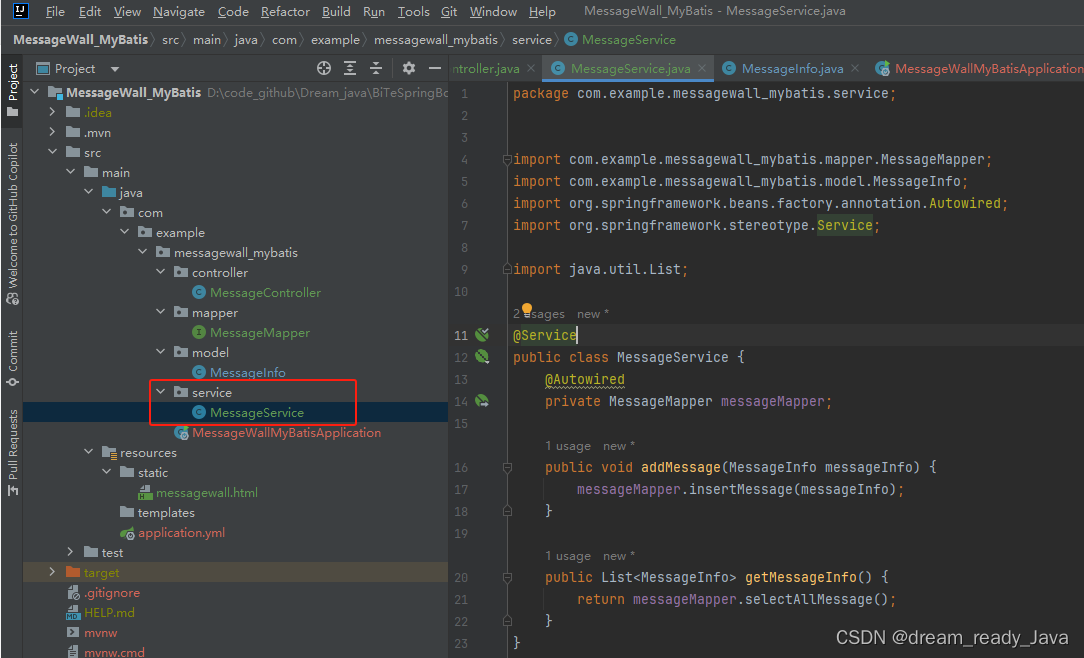This screenshot has width=1084, height=658.
Task: Click the gutter bean icon on line 11
Action: (482, 335)
